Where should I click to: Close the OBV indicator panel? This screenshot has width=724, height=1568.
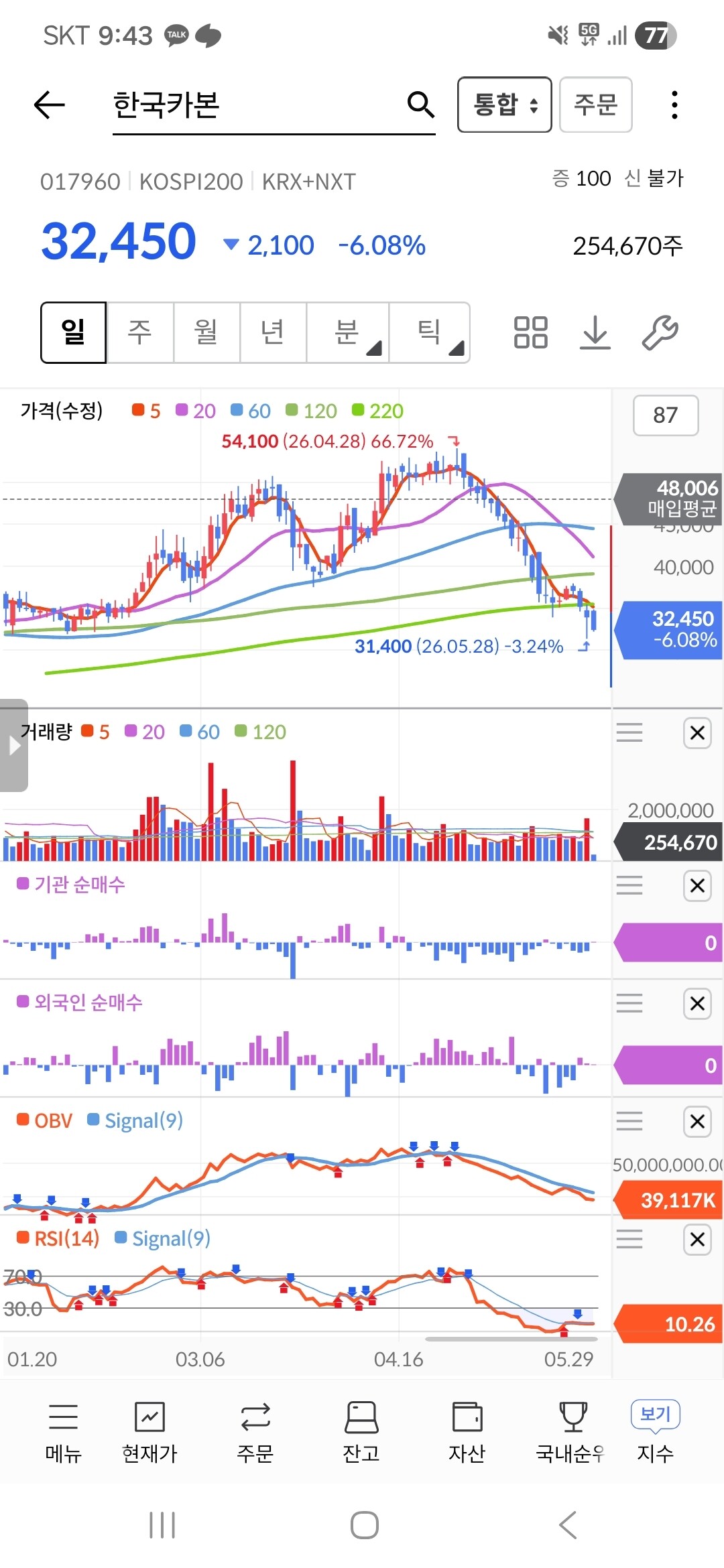point(697,1121)
